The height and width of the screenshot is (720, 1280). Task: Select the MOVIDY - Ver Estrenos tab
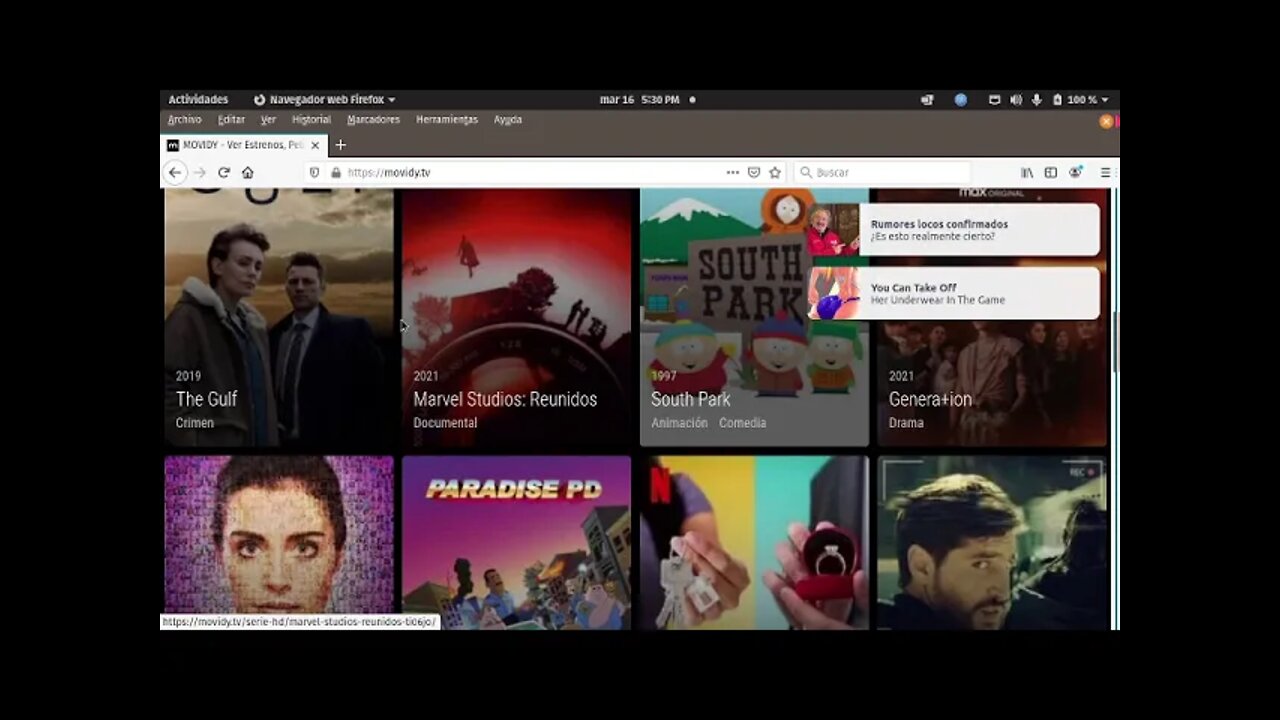243,145
